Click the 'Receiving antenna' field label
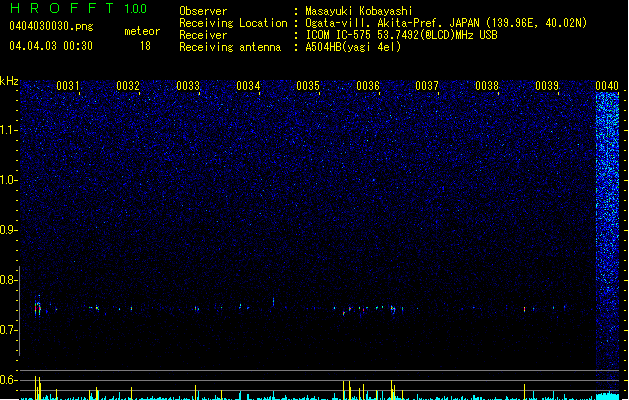The width and height of the screenshot is (629, 400). (230, 47)
